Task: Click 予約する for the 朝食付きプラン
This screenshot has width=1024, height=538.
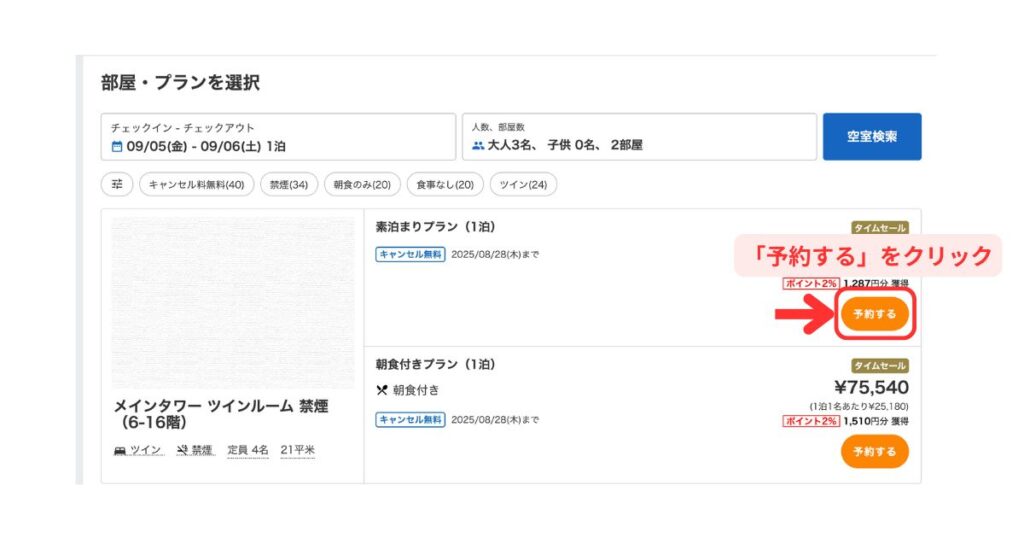Action: click(x=874, y=452)
